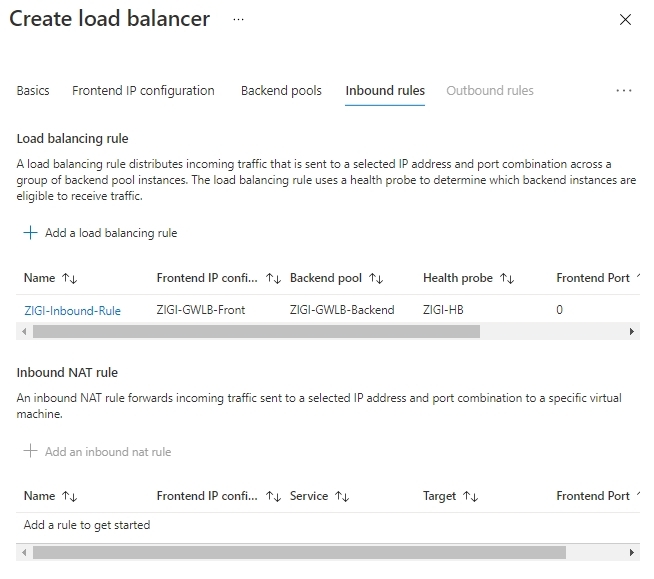Sort load balancing rules by Name
Screen dimensions: 654x579
point(50,278)
